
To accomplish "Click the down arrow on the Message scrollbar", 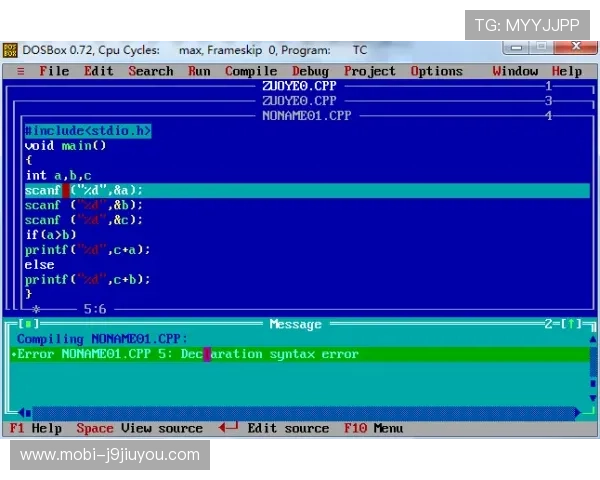I will tap(593, 398).
